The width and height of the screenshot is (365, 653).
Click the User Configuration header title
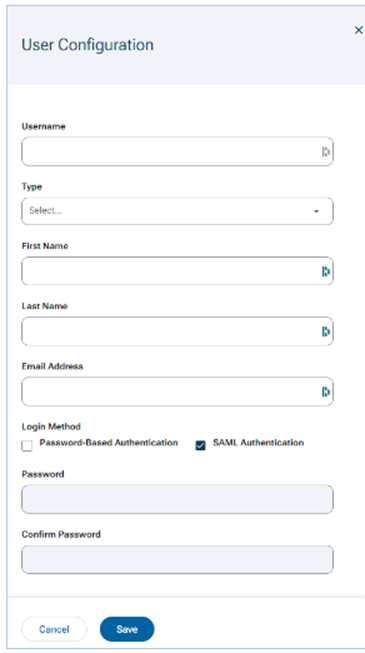pyautogui.click(x=88, y=45)
